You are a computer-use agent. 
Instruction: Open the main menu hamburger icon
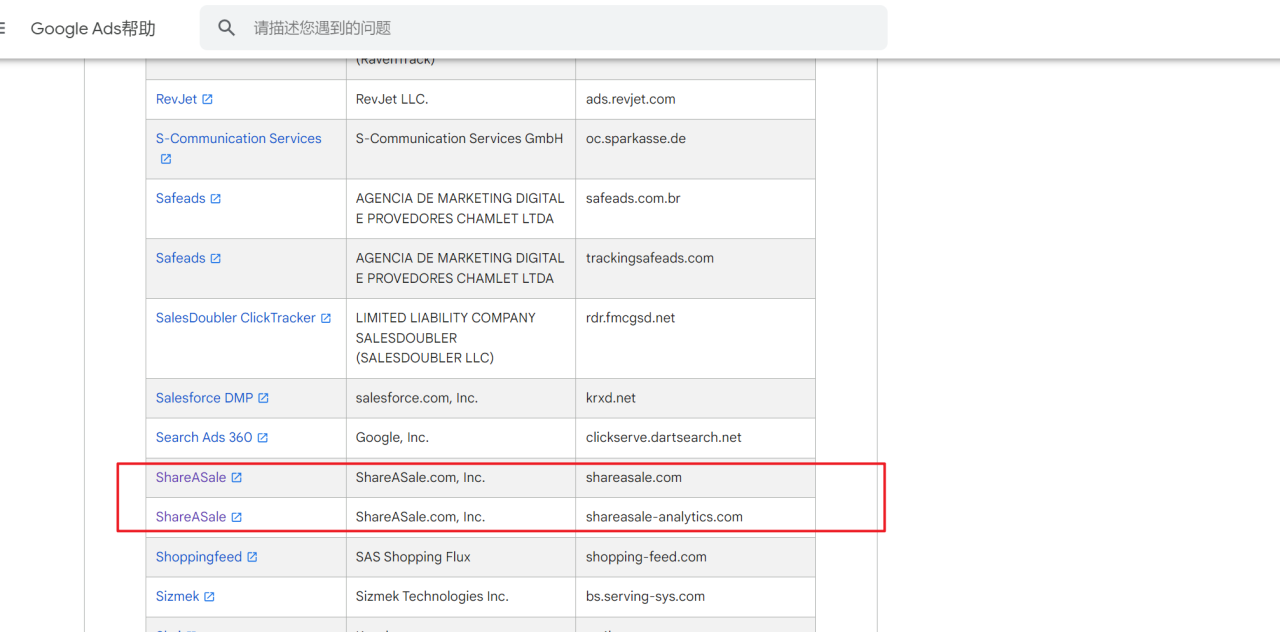click(3, 28)
